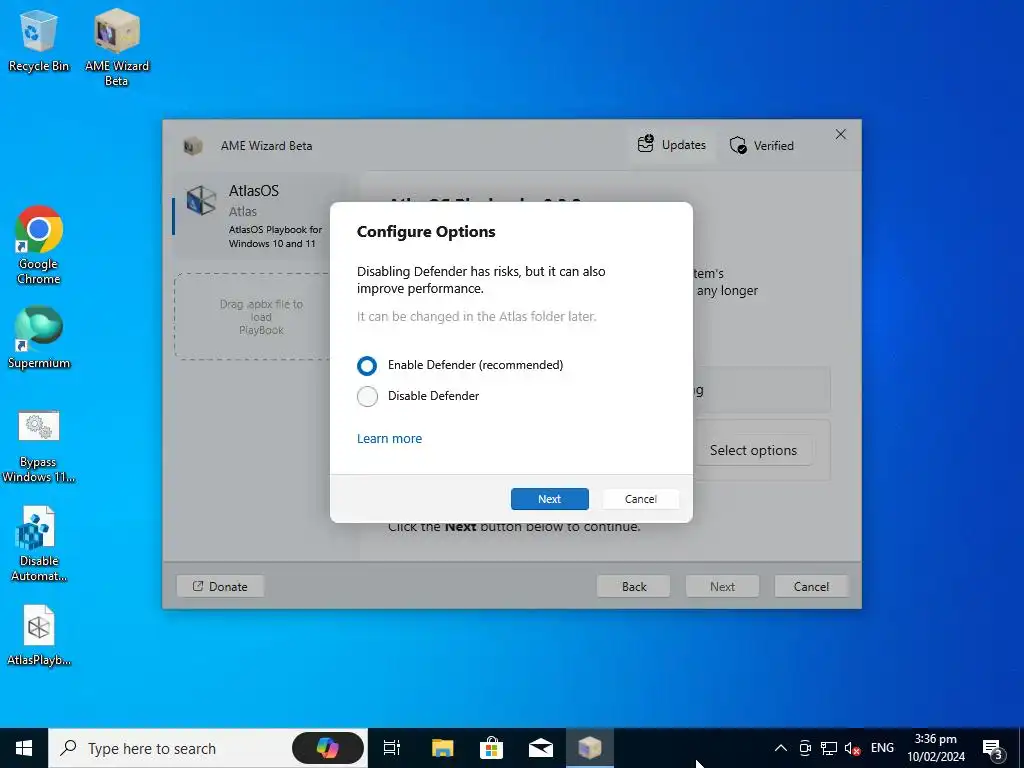Select Enable Defender (recommended) radio option
The height and width of the screenshot is (768, 1024).
coord(460,365)
